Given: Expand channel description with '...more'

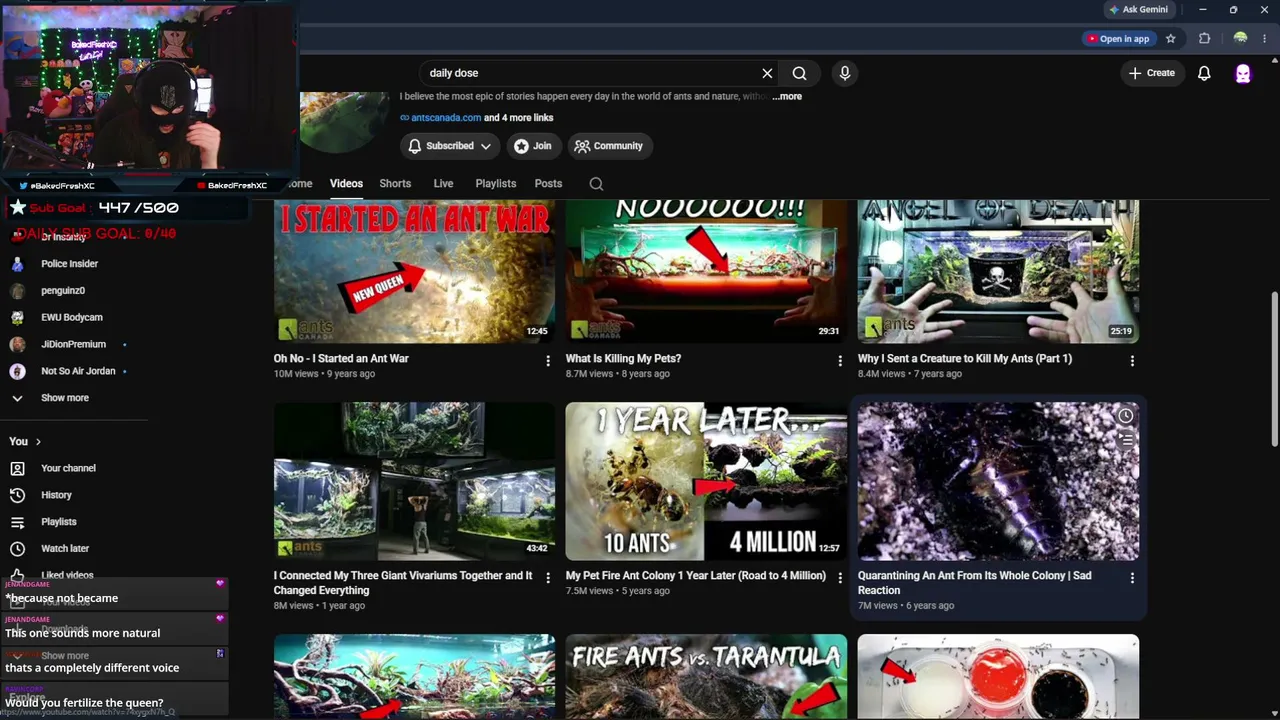Looking at the screenshot, I should pos(787,97).
